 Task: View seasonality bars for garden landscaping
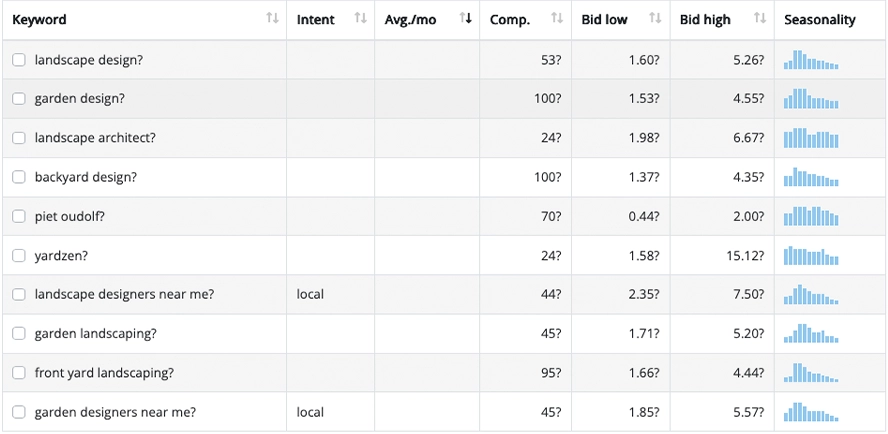point(811,334)
